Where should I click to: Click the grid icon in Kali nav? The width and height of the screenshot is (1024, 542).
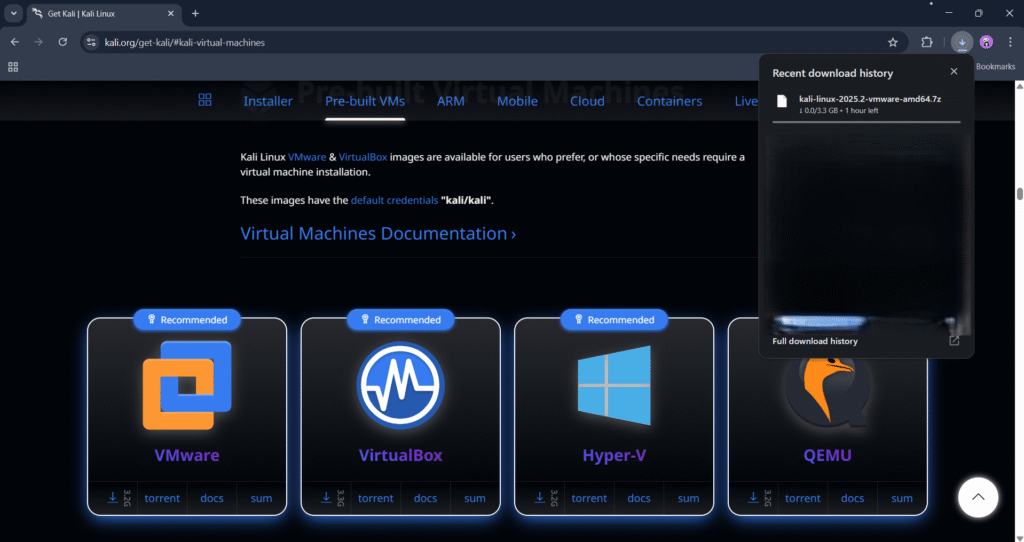(205, 100)
